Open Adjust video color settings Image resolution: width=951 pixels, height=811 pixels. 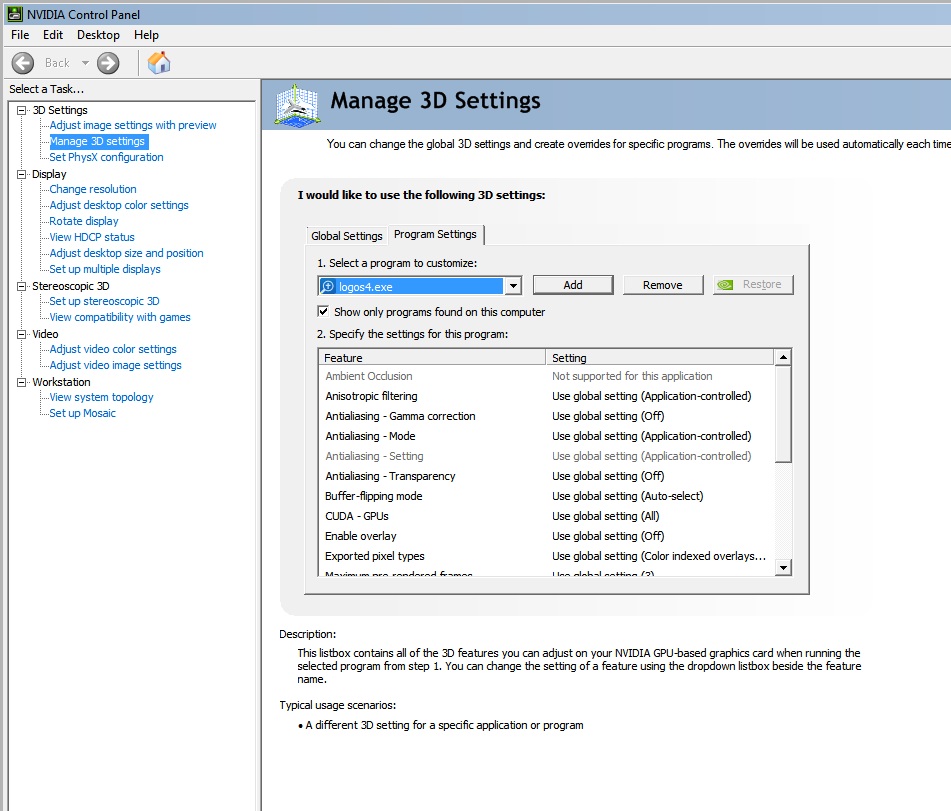coord(113,349)
